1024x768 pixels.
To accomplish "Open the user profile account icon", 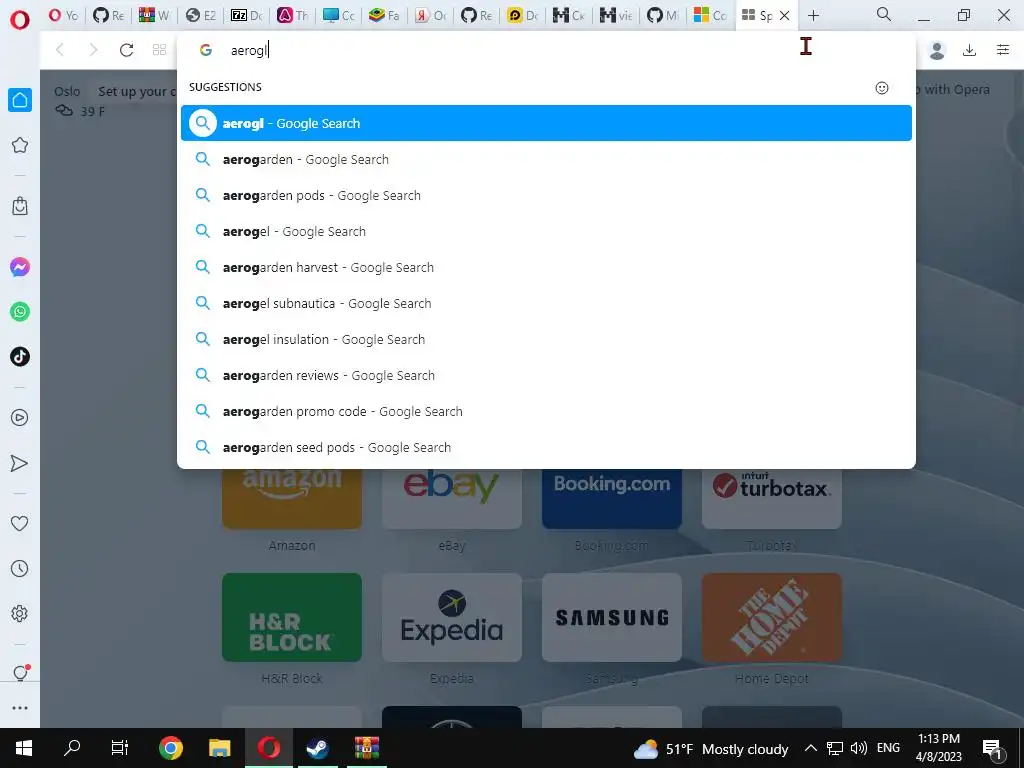I will click(937, 50).
